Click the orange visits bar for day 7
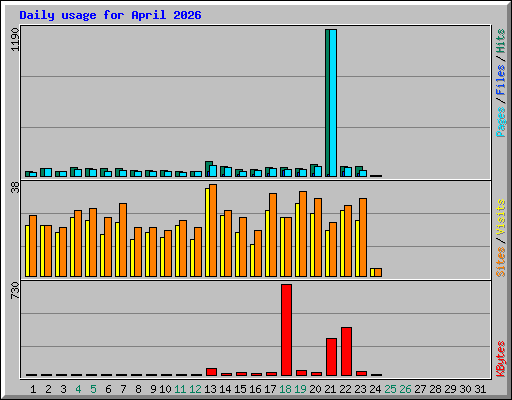 pyautogui.click(x=123, y=240)
